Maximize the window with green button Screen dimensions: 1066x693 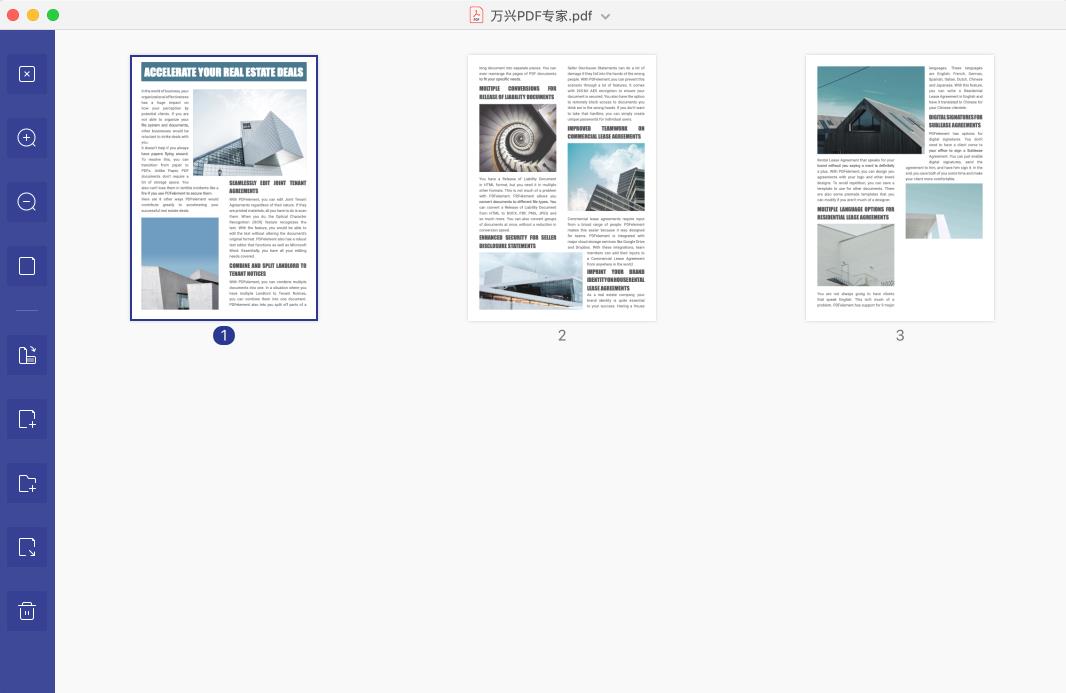point(53,15)
